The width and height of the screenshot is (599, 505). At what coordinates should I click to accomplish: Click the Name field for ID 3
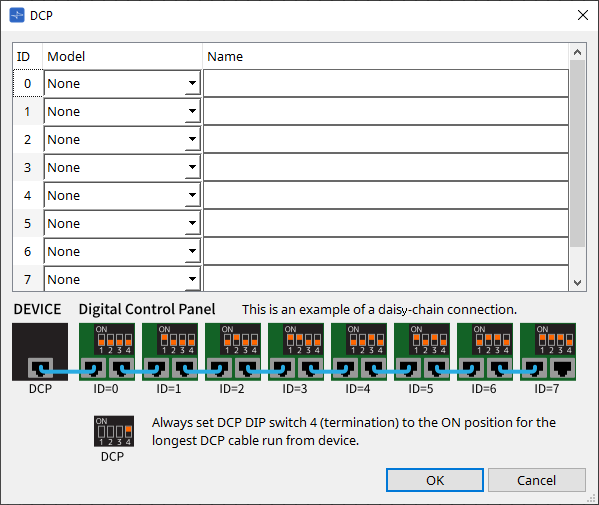pos(386,167)
